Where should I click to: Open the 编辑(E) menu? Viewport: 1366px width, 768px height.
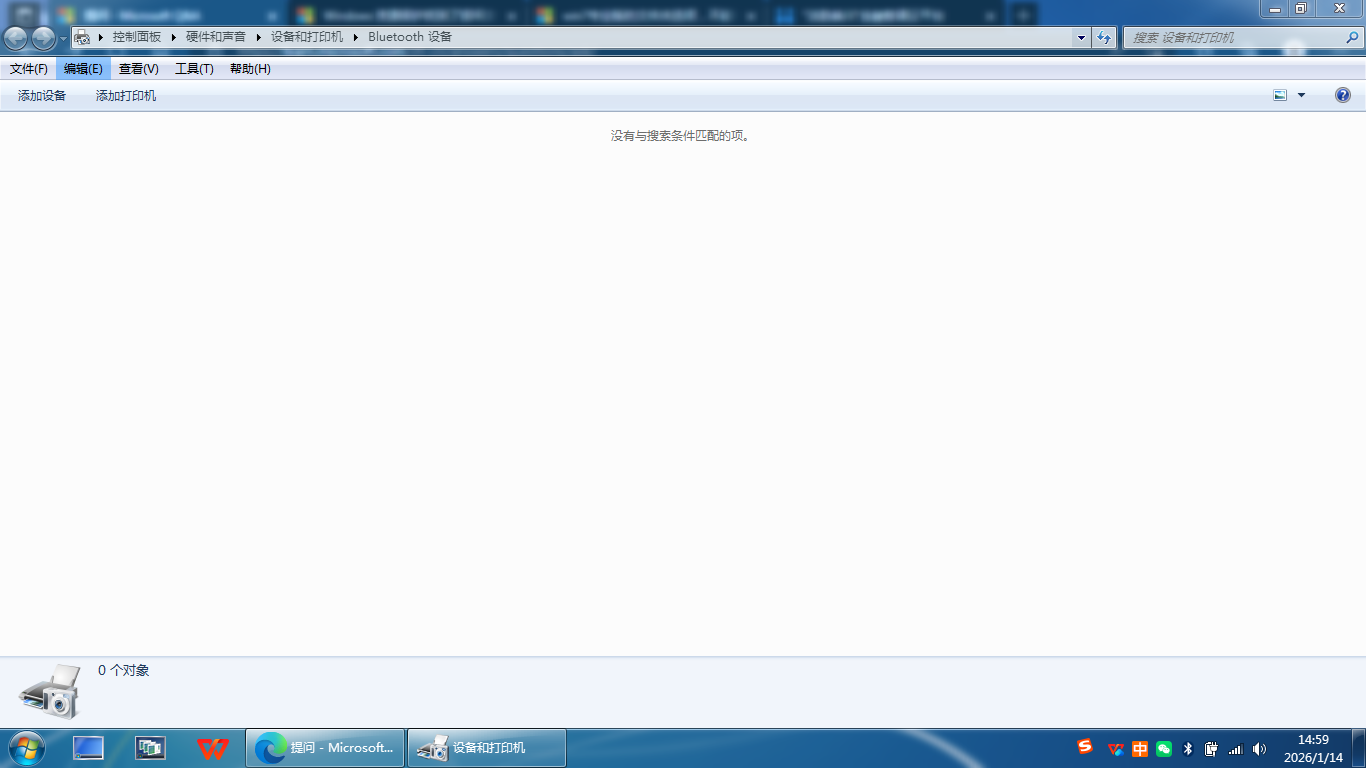[83, 69]
